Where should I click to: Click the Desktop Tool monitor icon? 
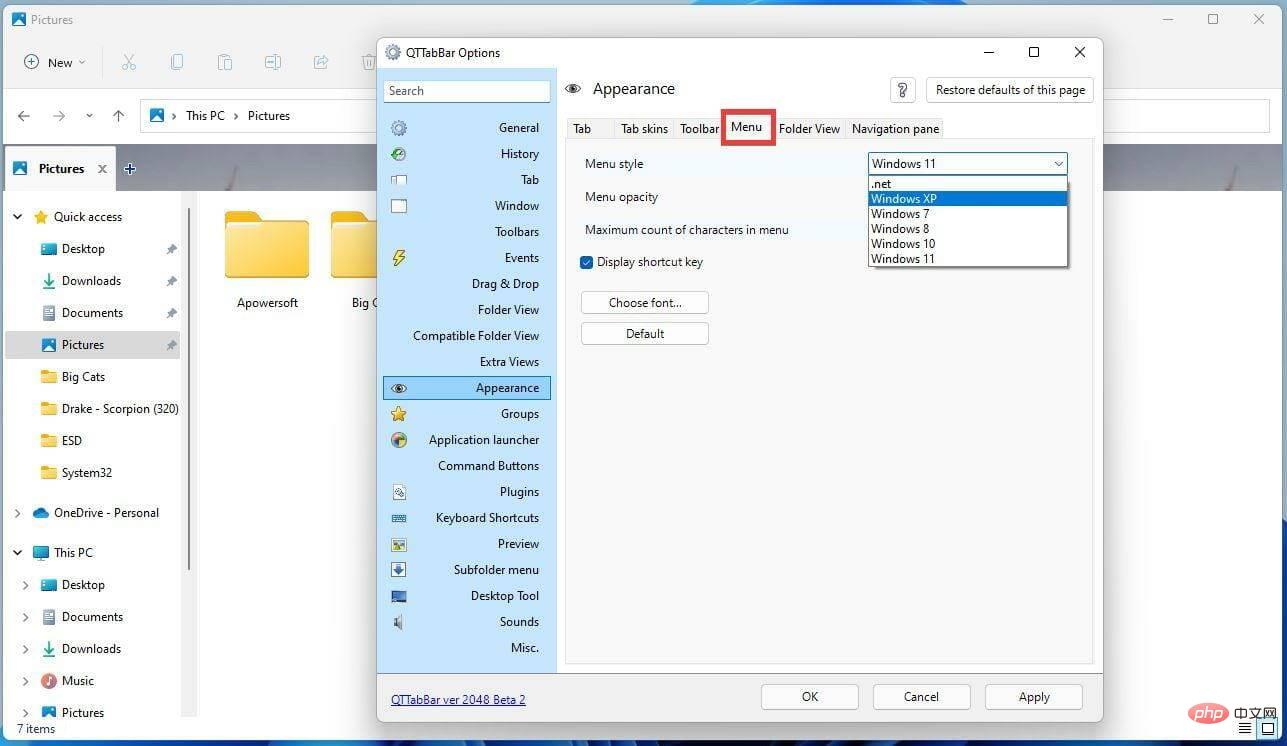tap(399, 596)
